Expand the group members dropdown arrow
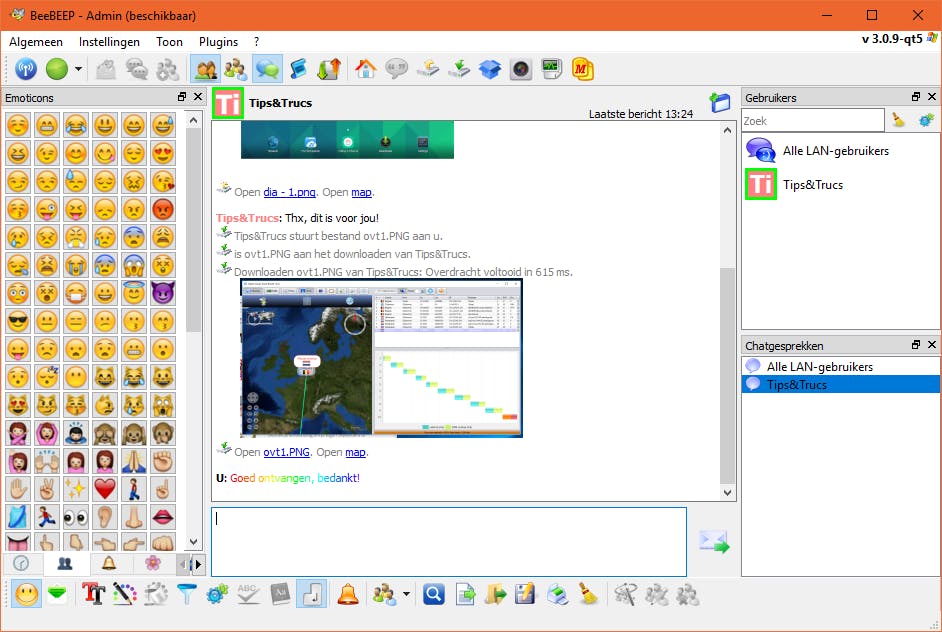Image resolution: width=942 pixels, height=632 pixels. [407, 594]
